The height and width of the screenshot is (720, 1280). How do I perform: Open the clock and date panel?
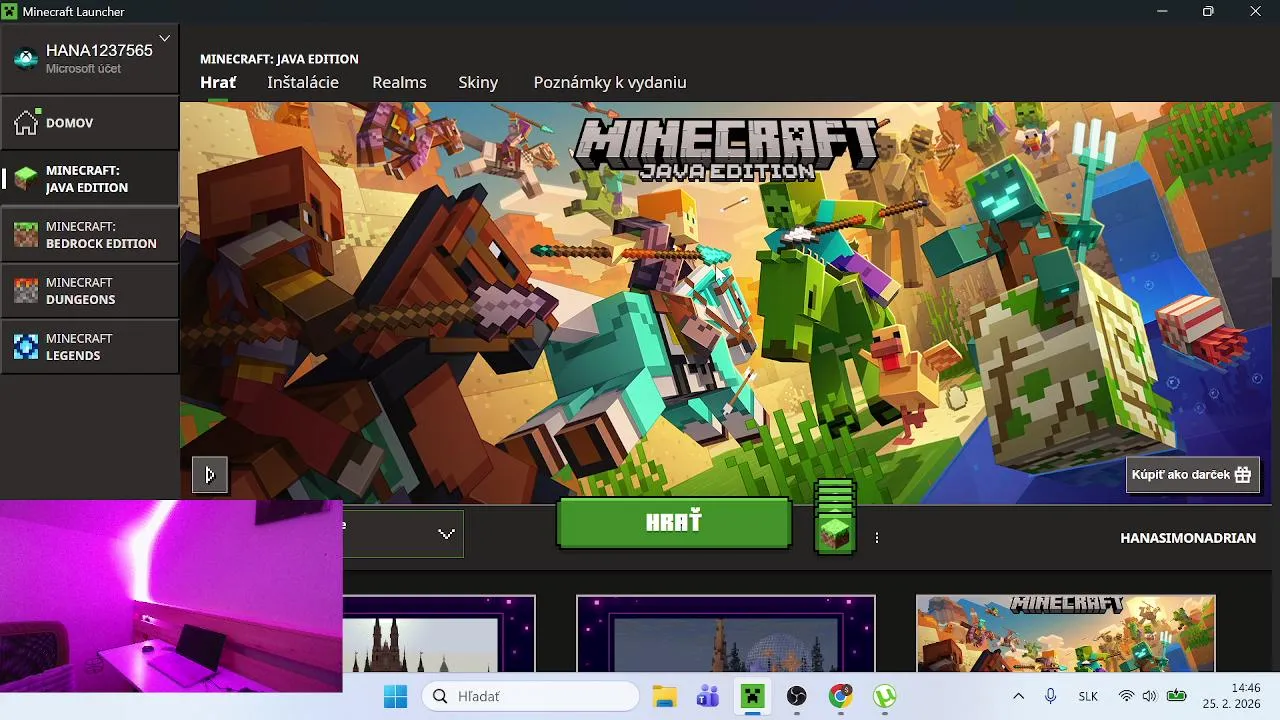click(x=1231, y=696)
